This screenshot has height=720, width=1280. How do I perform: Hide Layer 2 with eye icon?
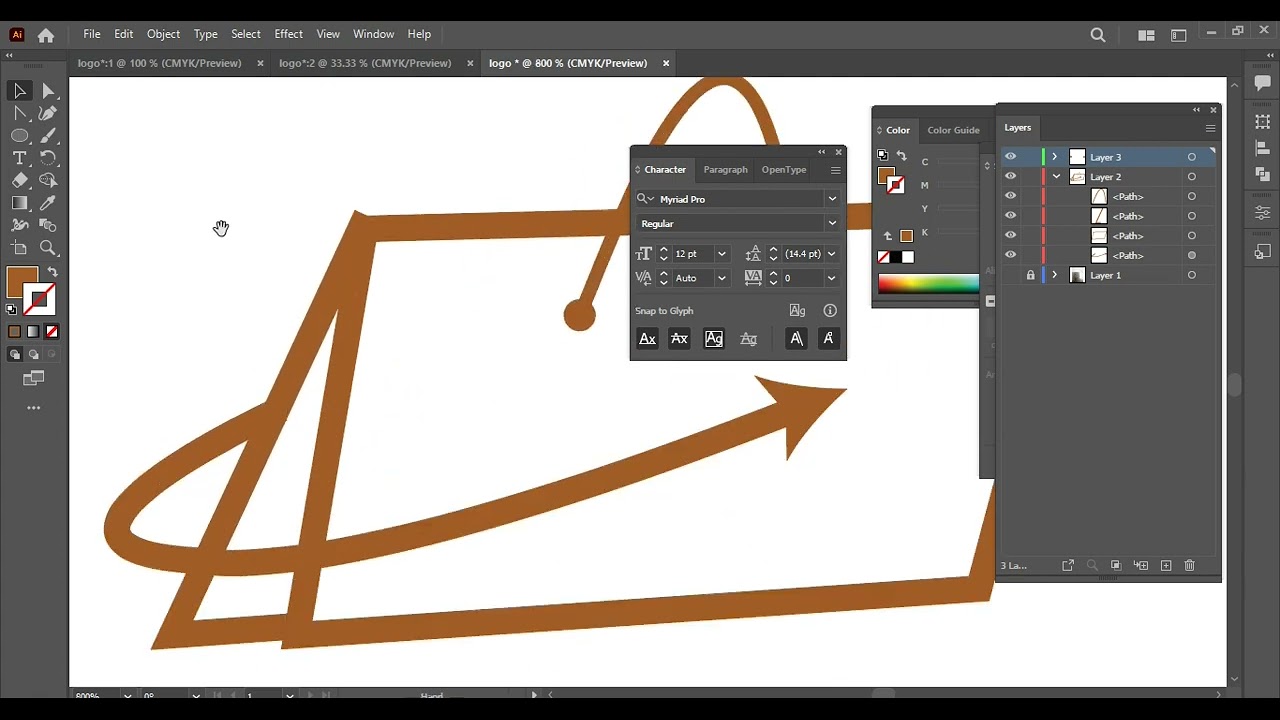[x=1010, y=177]
